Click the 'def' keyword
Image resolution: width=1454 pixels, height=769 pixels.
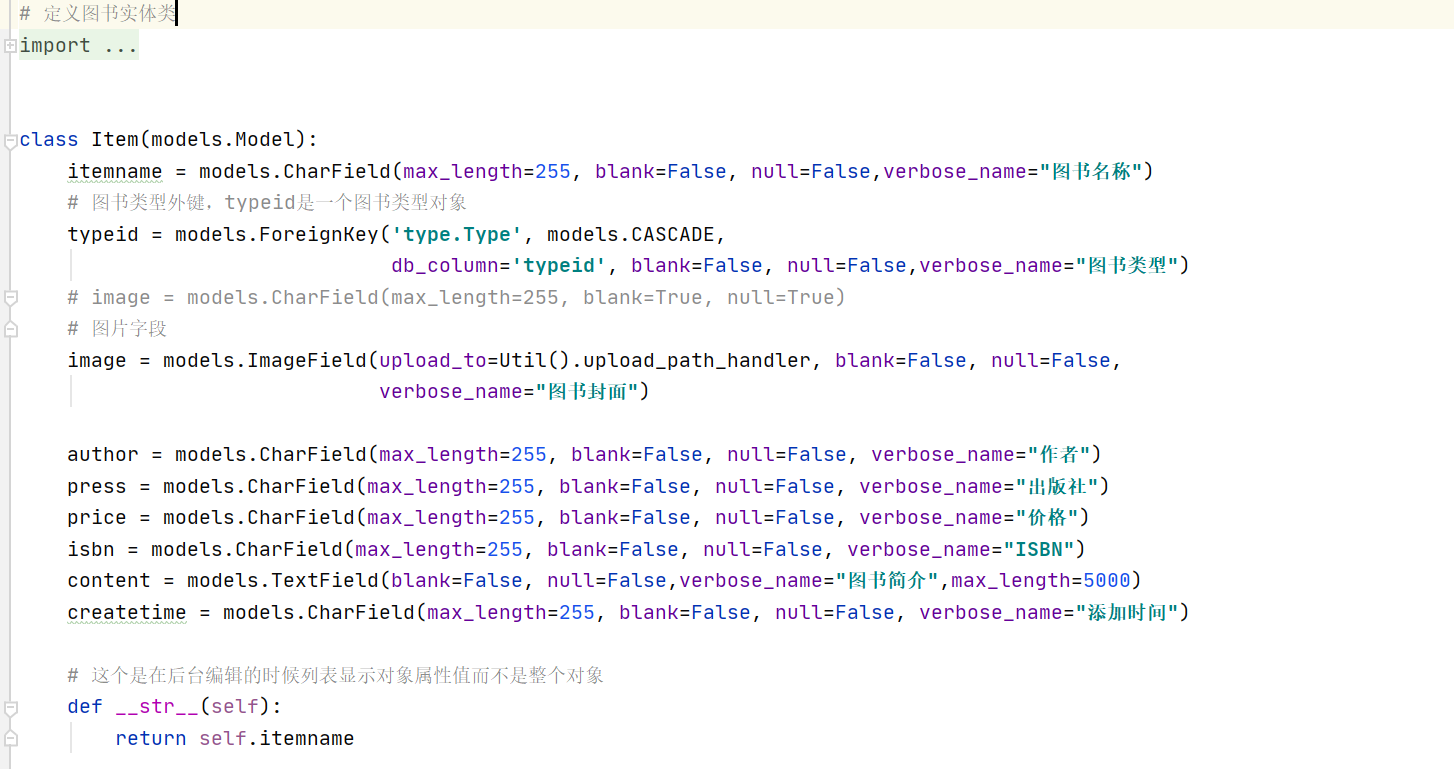tap(85, 707)
